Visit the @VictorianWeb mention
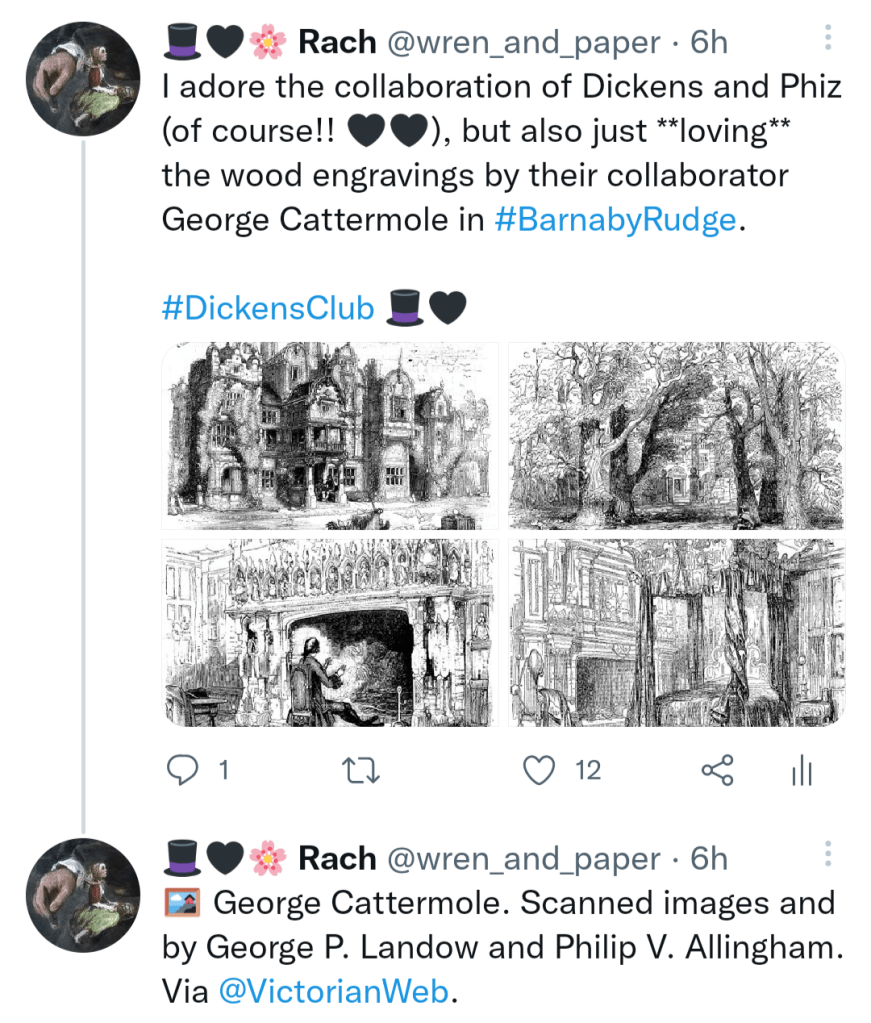This screenshot has width=871, height=1023. pyautogui.click(x=331, y=992)
